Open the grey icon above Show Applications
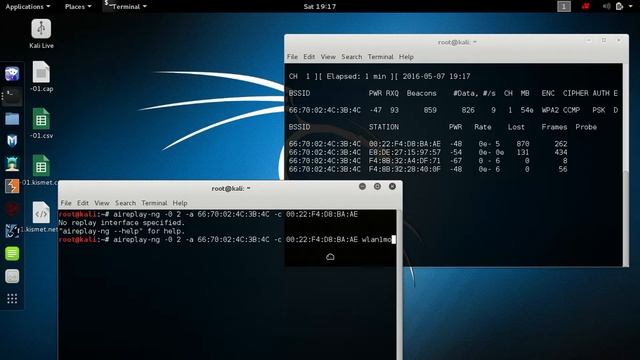Image resolution: width=640 pixels, height=360 pixels. click(x=12, y=276)
